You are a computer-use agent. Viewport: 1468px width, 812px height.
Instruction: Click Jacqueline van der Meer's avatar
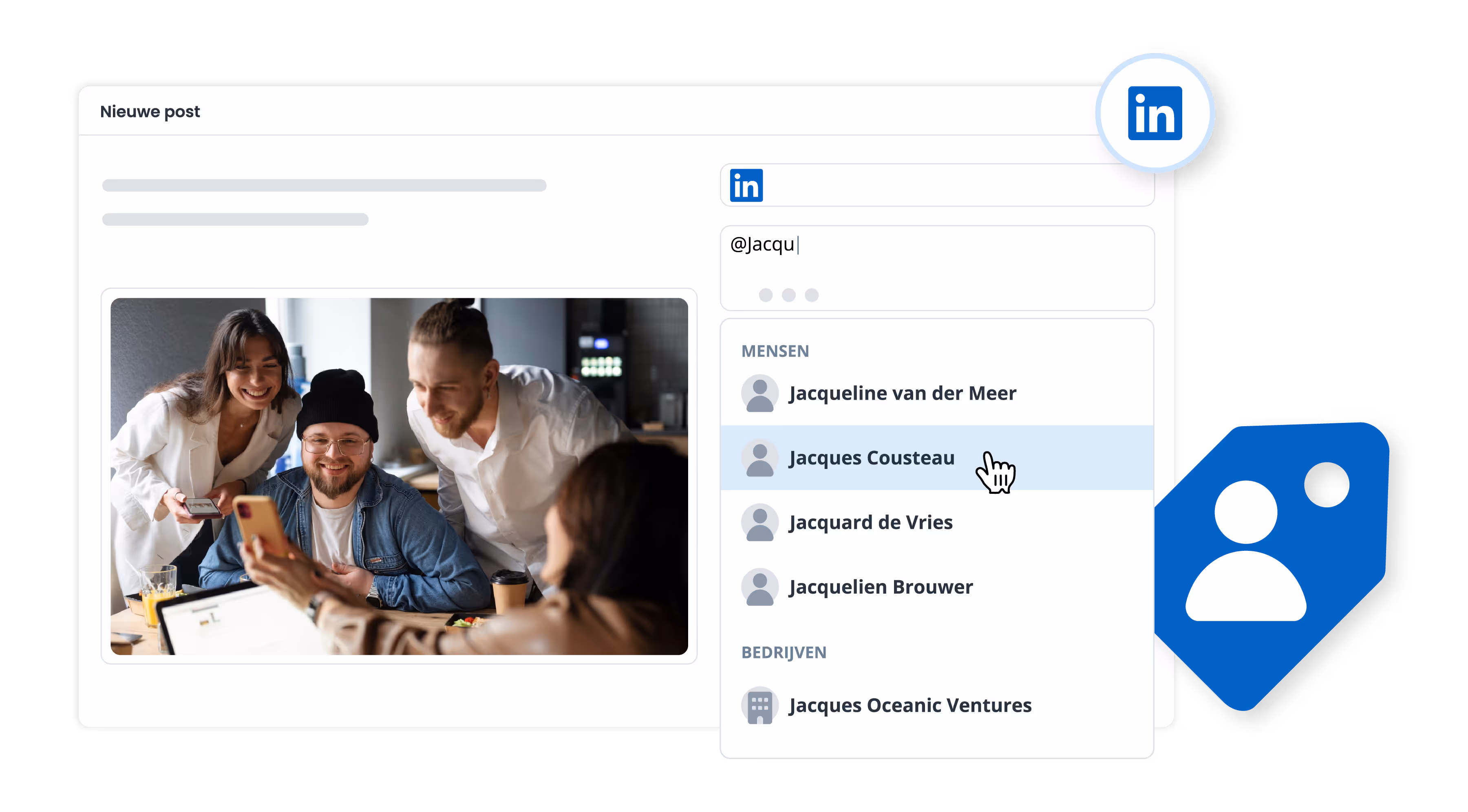tap(759, 393)
